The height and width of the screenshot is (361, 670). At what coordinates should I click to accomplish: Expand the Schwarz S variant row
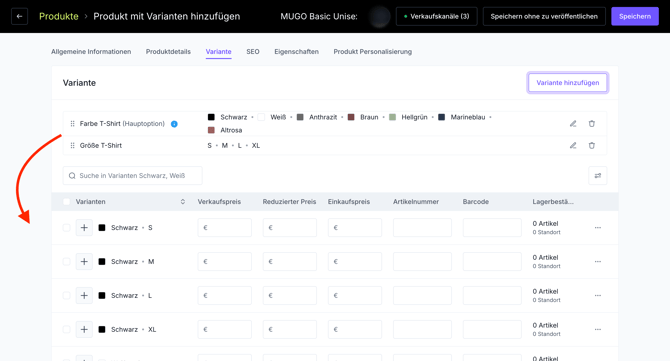click(84, 228)
